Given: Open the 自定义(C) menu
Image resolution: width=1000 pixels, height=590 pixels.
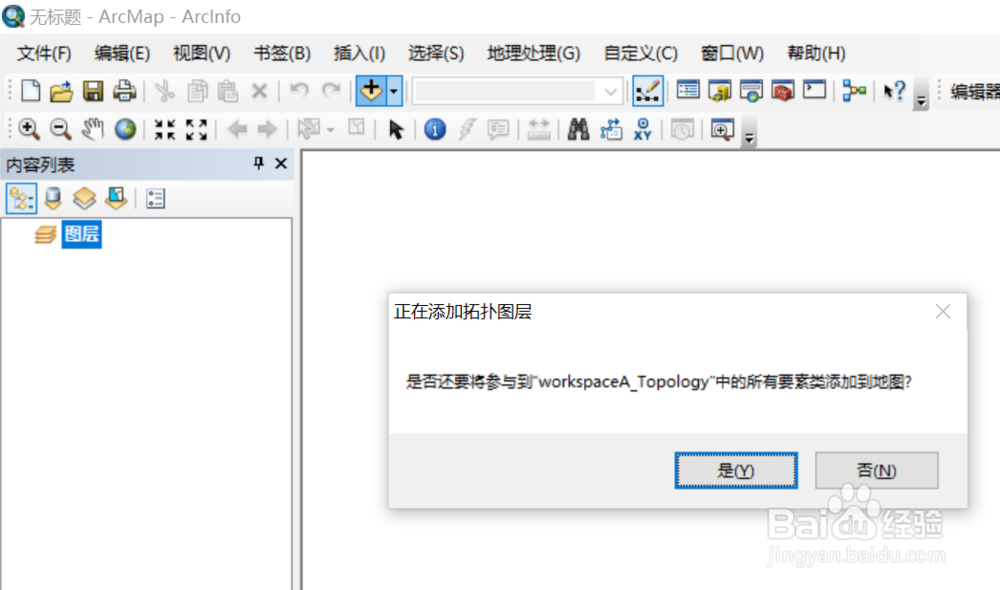Looking at the screenshot, I should point(640,53).
